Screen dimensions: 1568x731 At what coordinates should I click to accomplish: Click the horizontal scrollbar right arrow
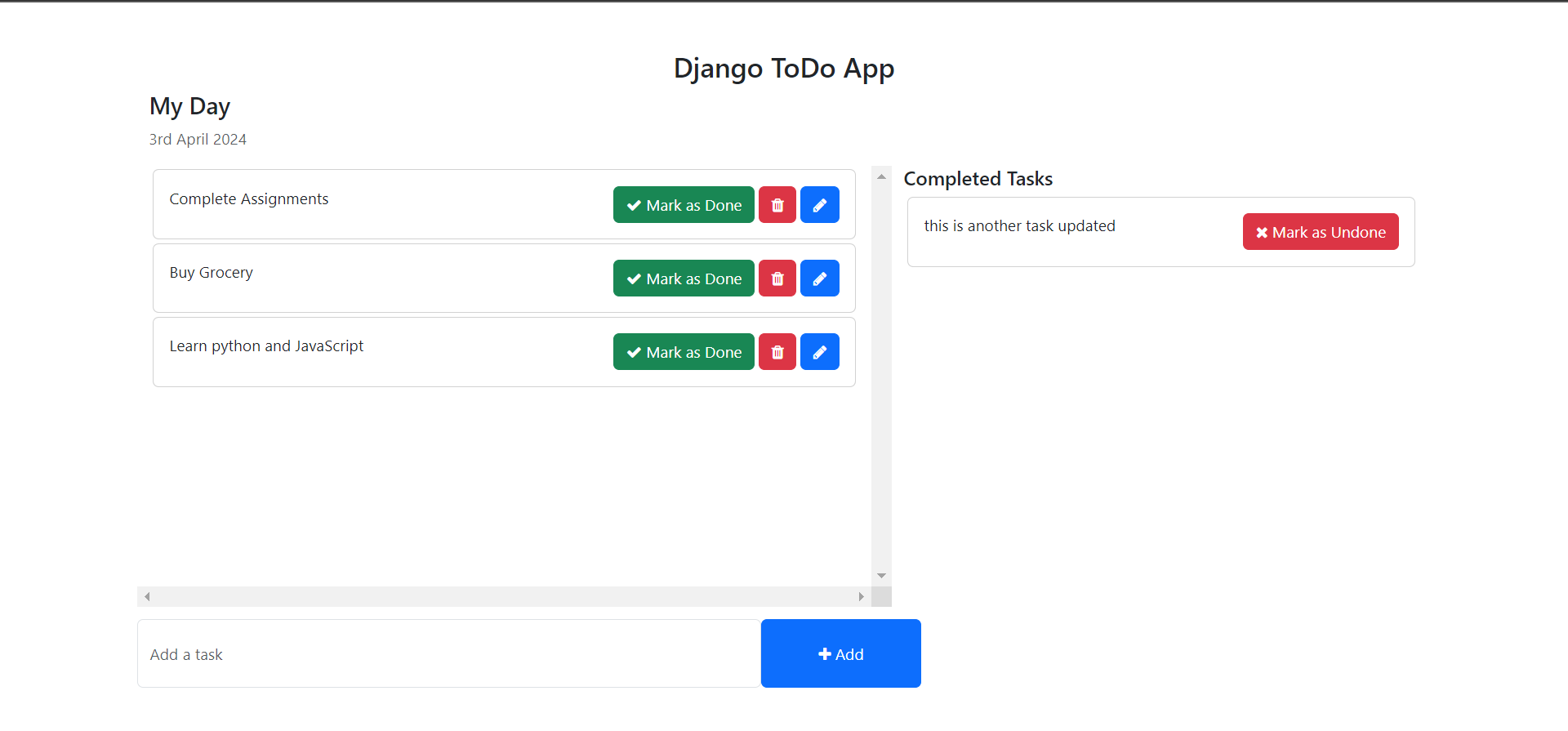tap(862, 596)
